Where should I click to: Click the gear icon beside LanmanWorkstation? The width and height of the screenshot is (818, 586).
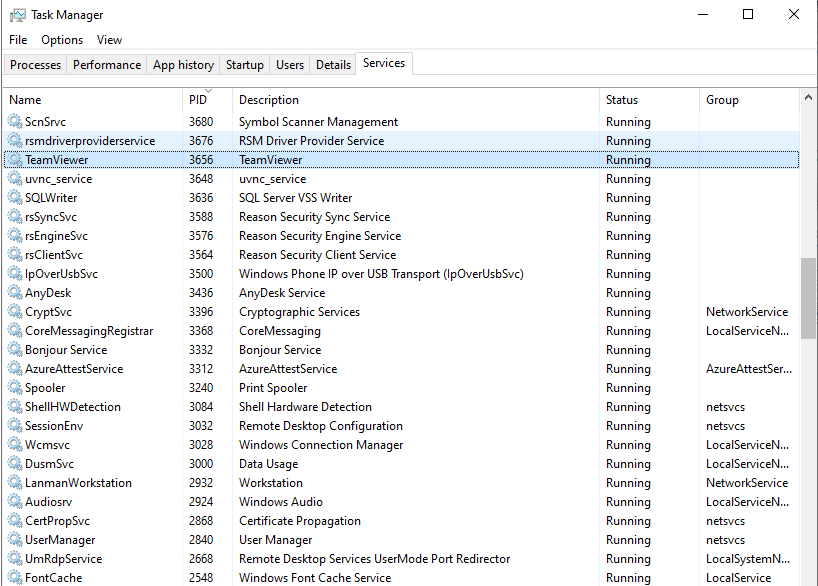[x=15, y=483]
